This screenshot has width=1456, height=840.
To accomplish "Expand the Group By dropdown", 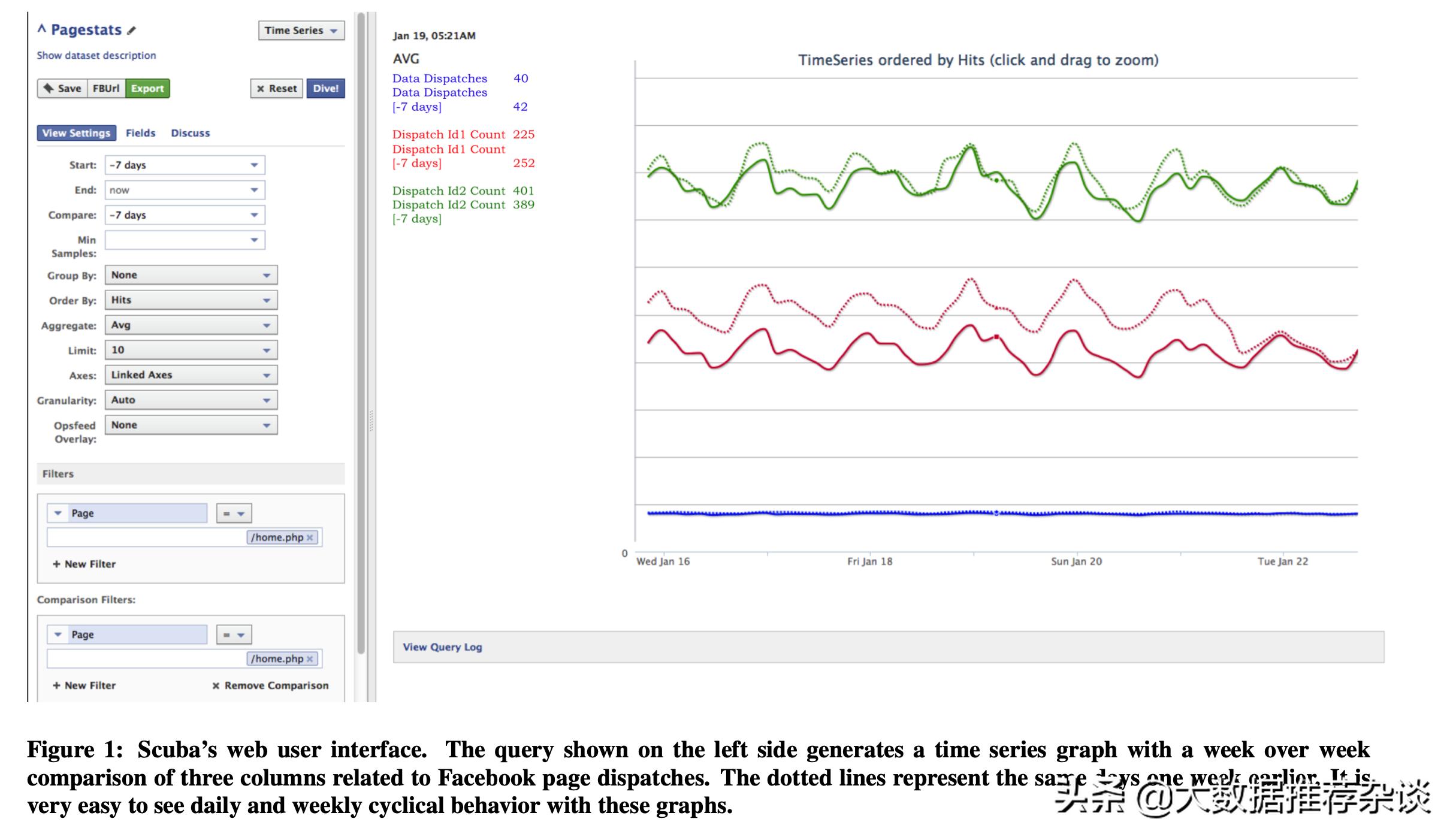I will 191,276.
